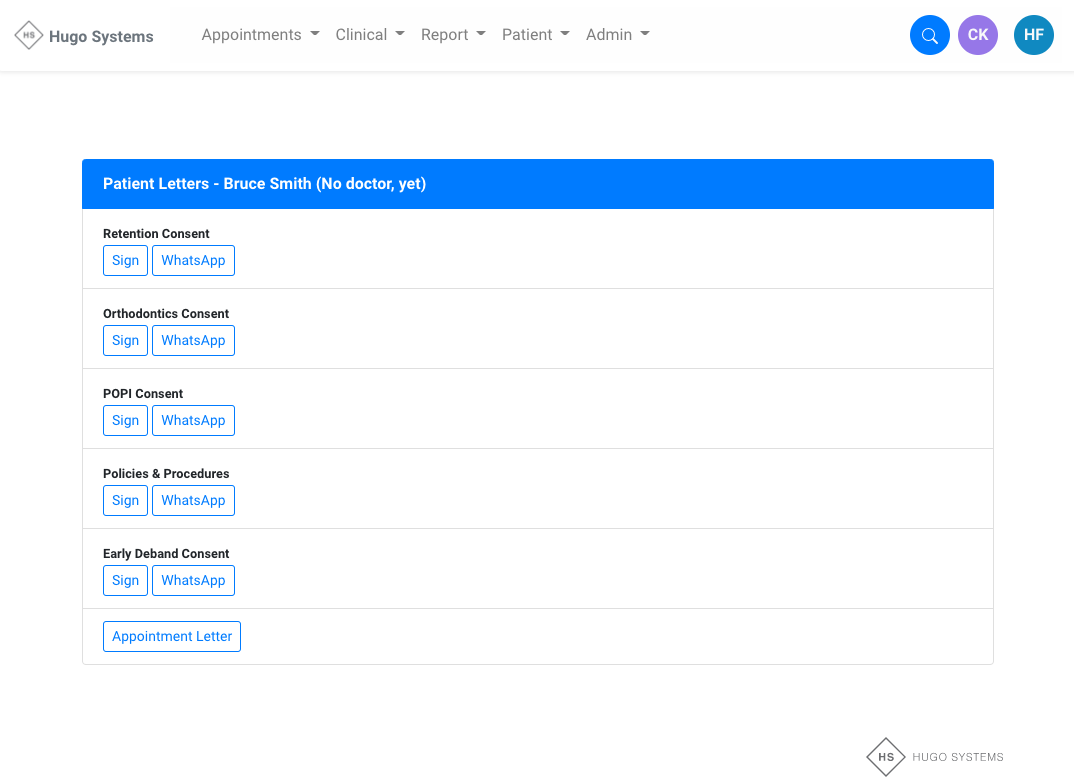Sign the Orthodontics Consent letter
The width and height of the screenshot is (1074, 780).
coord(125,340)
